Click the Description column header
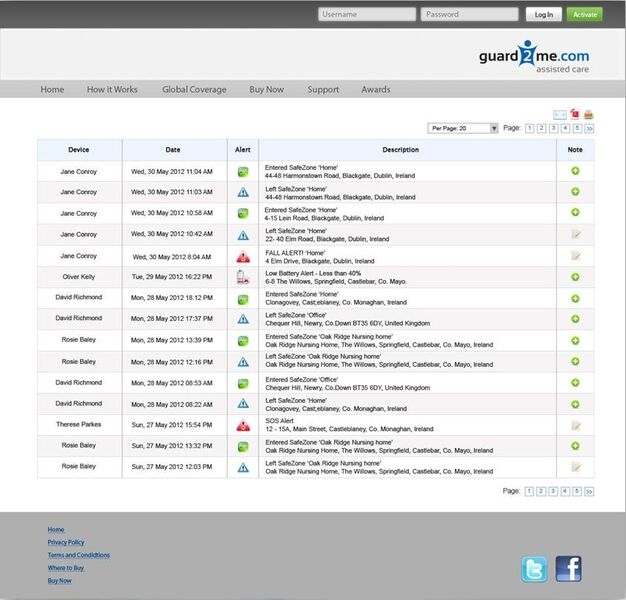 [407, 150]
